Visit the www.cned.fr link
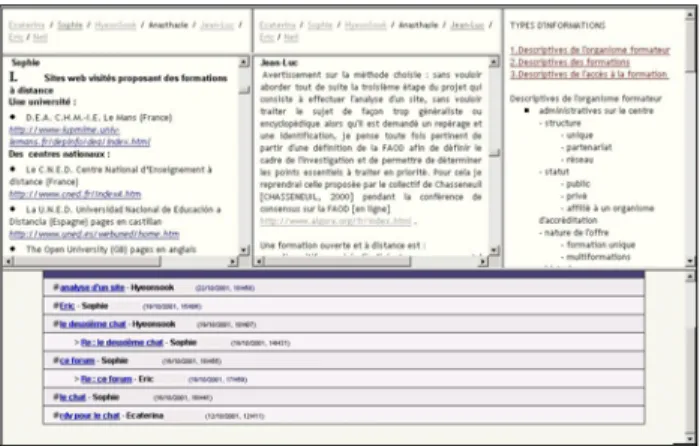The image size is (700, 446). (x=75, y=194)
